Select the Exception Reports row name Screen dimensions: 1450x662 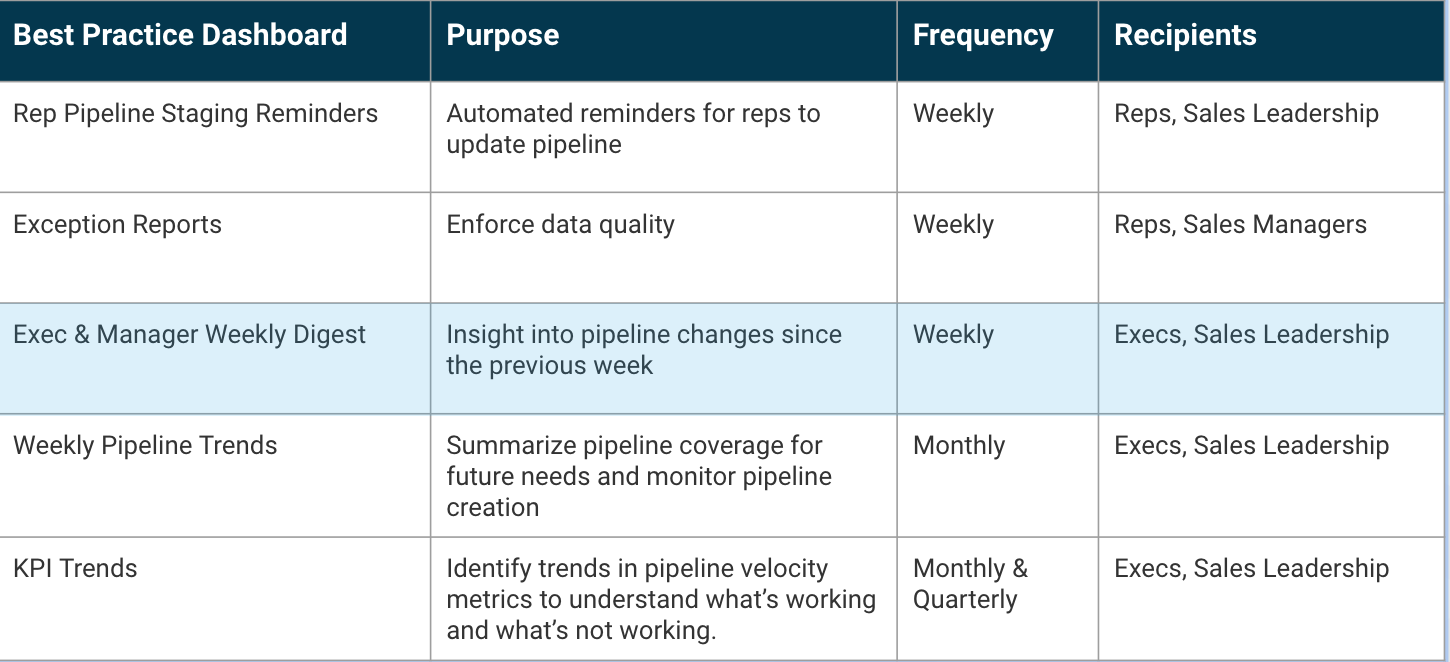(x=117, y=225)
